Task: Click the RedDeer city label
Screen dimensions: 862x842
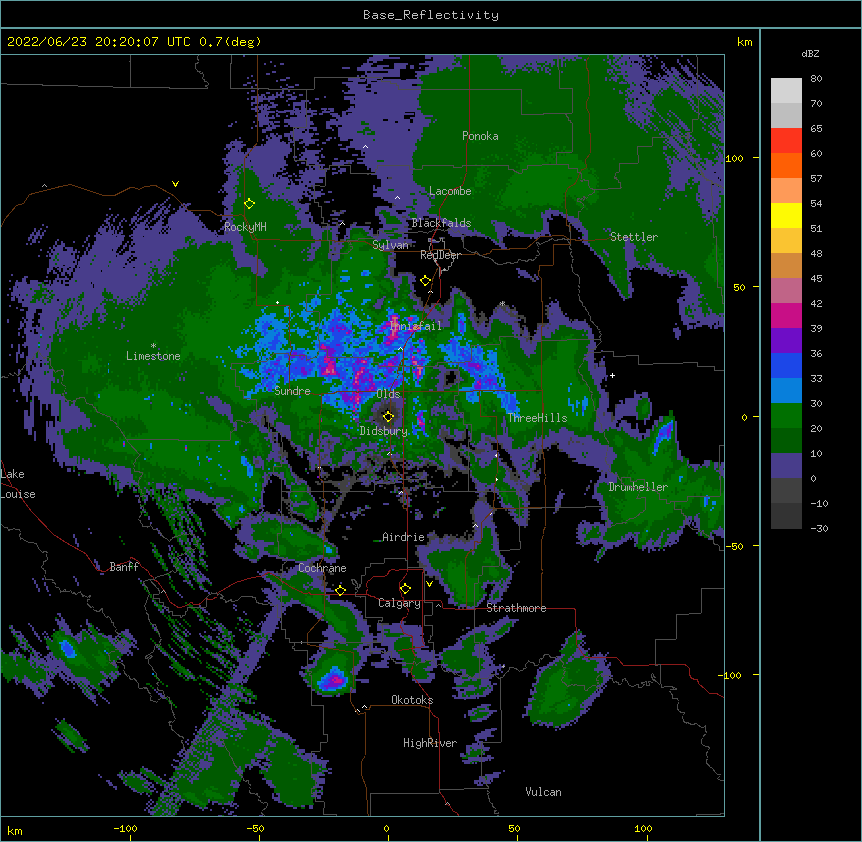Action: tap(440, 255)
